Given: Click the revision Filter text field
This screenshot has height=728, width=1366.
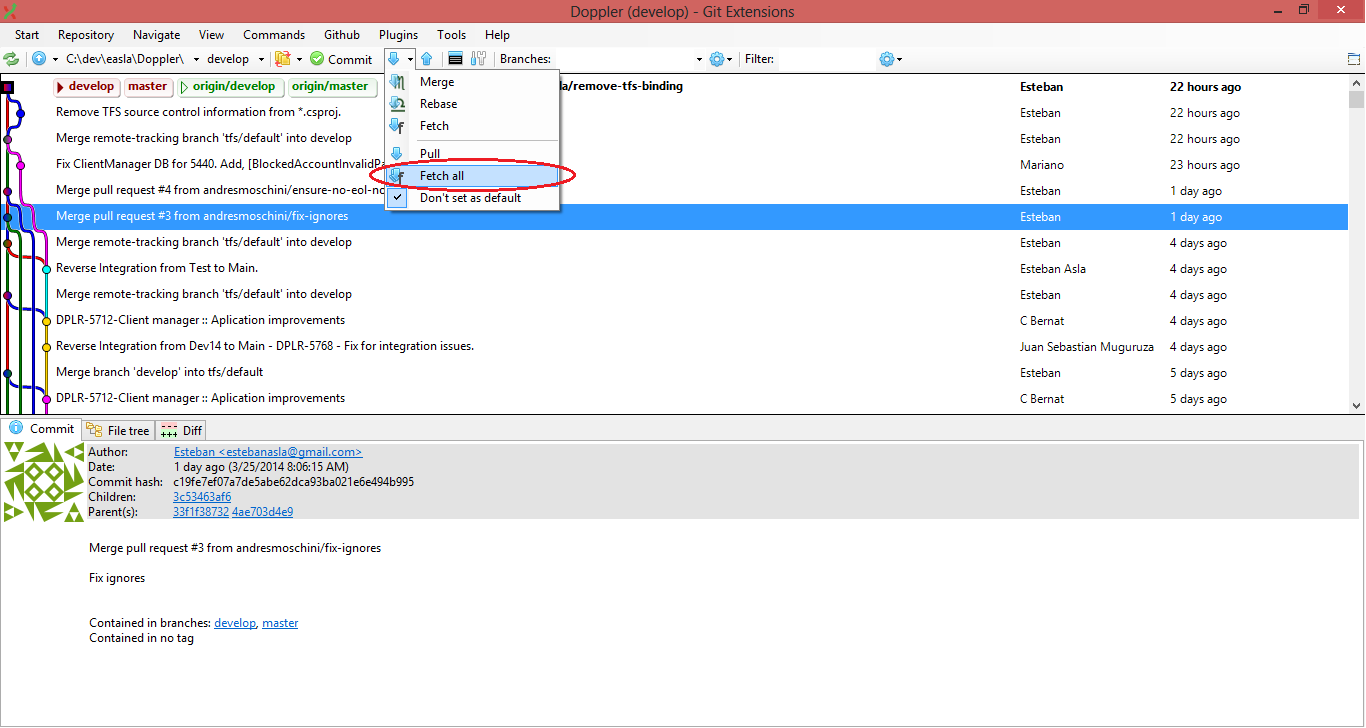Looking at the screenshot, I should 825,59.
